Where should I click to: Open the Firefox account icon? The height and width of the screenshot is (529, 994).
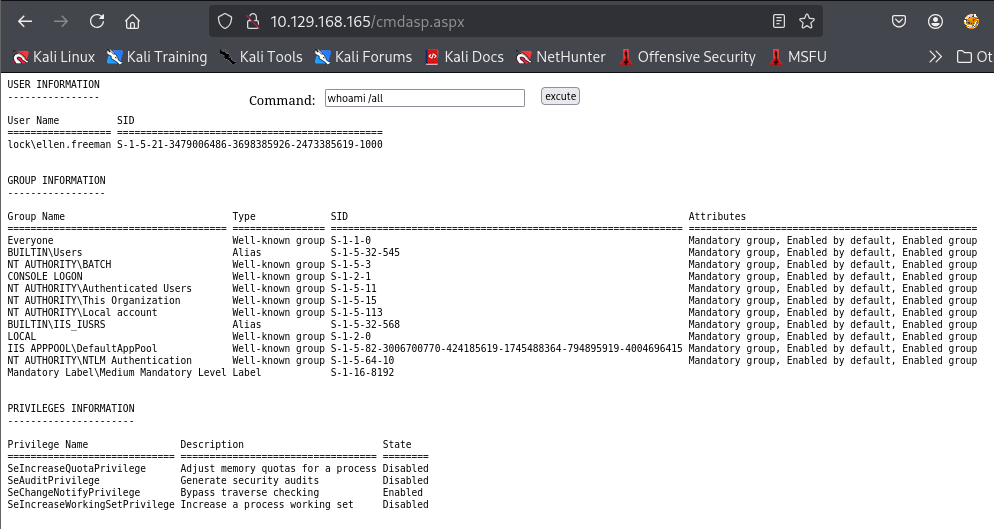tap(935, 21)
